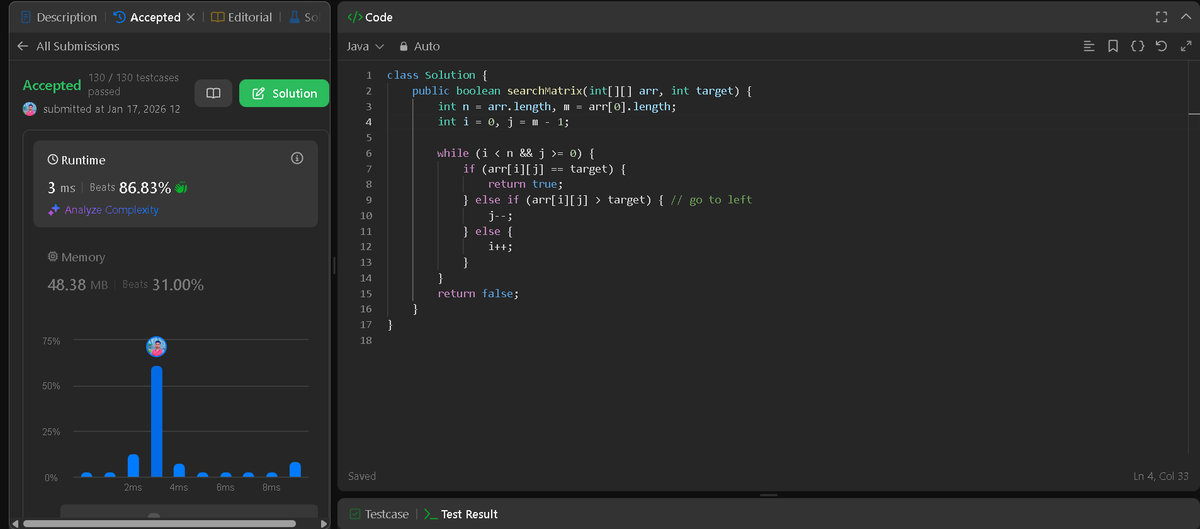This screenshot has width=1200, height=529.
Task: Switch to the Description tab
Action: [58, 17]
